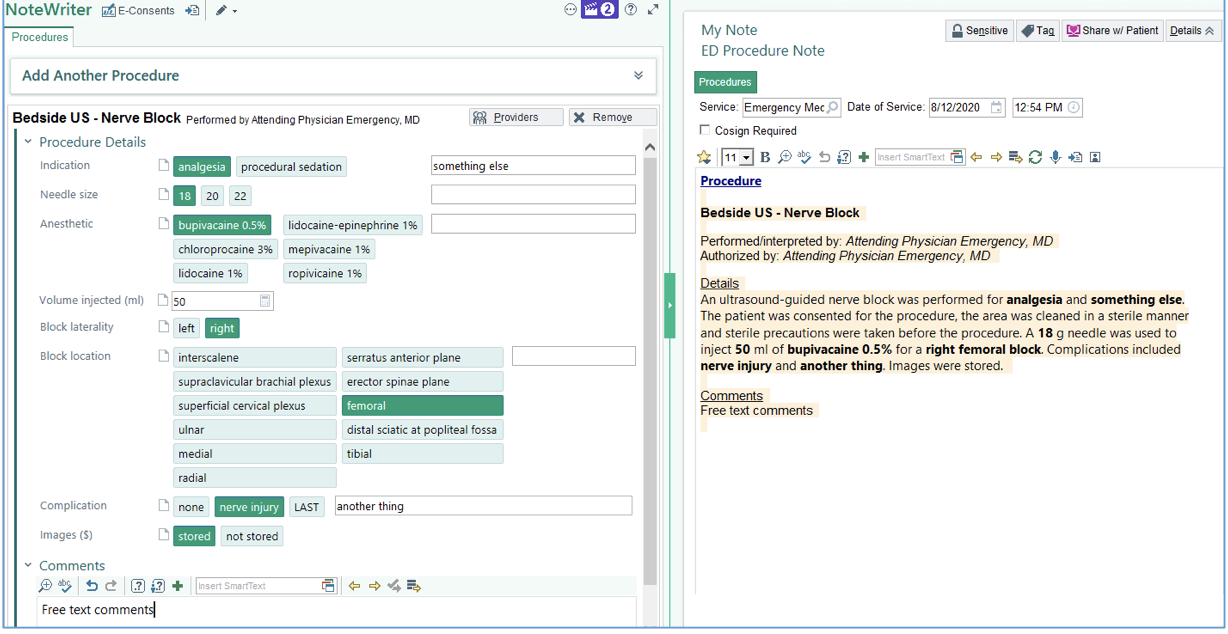Switch to the Procedures tab in NoteWriter
This screenshot has height=634, width=1228.
40,37
